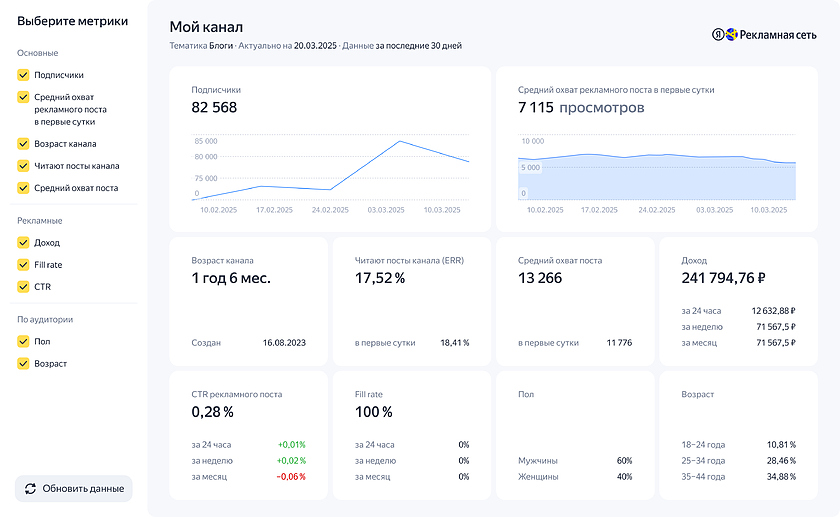Toggle the Читают посты канала checkbox
This screenshot has width=840, height=517.
click(x=23, y=166)
